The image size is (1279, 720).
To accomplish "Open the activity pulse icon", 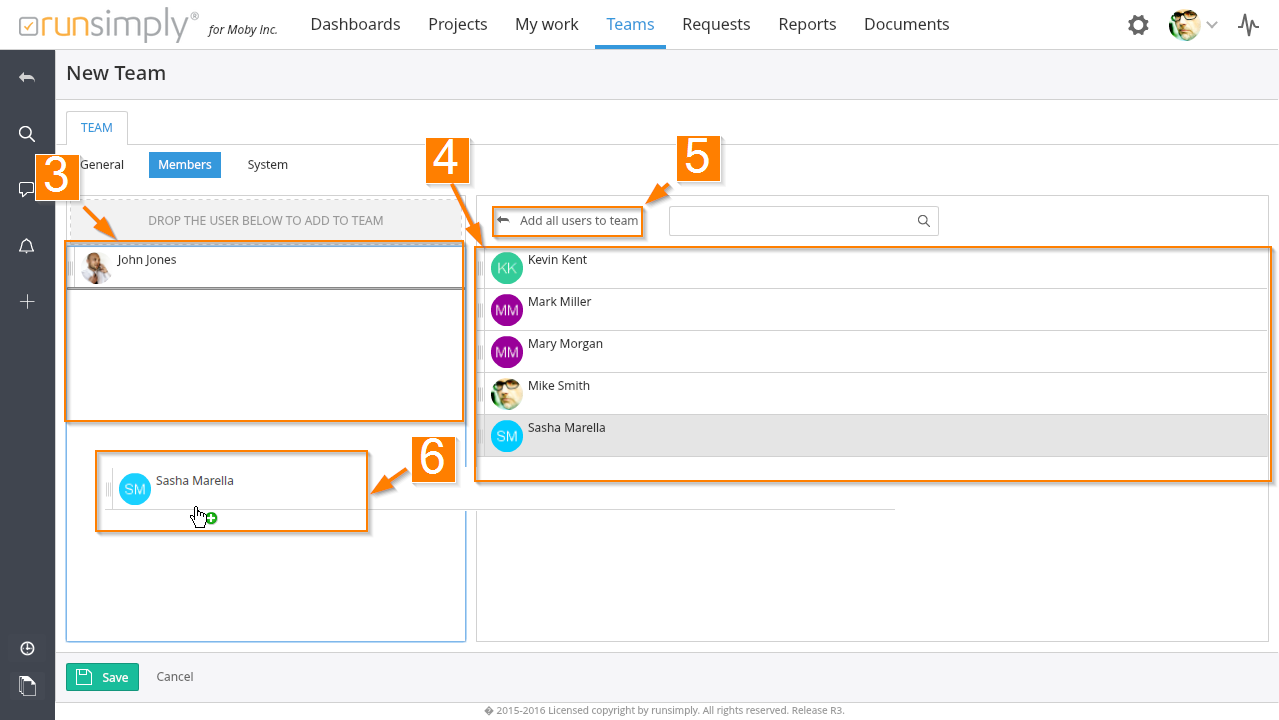I will pyautogui.click(x=1248, y=25).
